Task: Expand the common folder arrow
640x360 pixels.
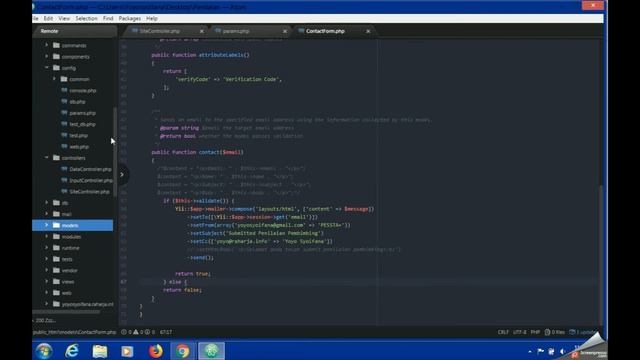Action: point(54,79)
